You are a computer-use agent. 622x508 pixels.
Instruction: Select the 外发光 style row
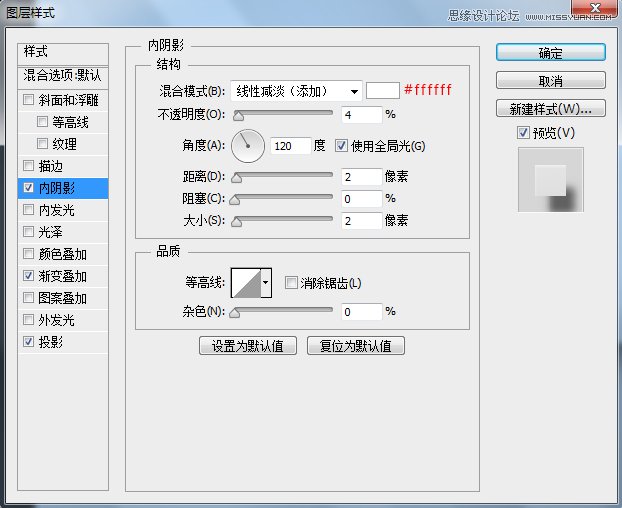pyautogui.click(x=63, y=320)
